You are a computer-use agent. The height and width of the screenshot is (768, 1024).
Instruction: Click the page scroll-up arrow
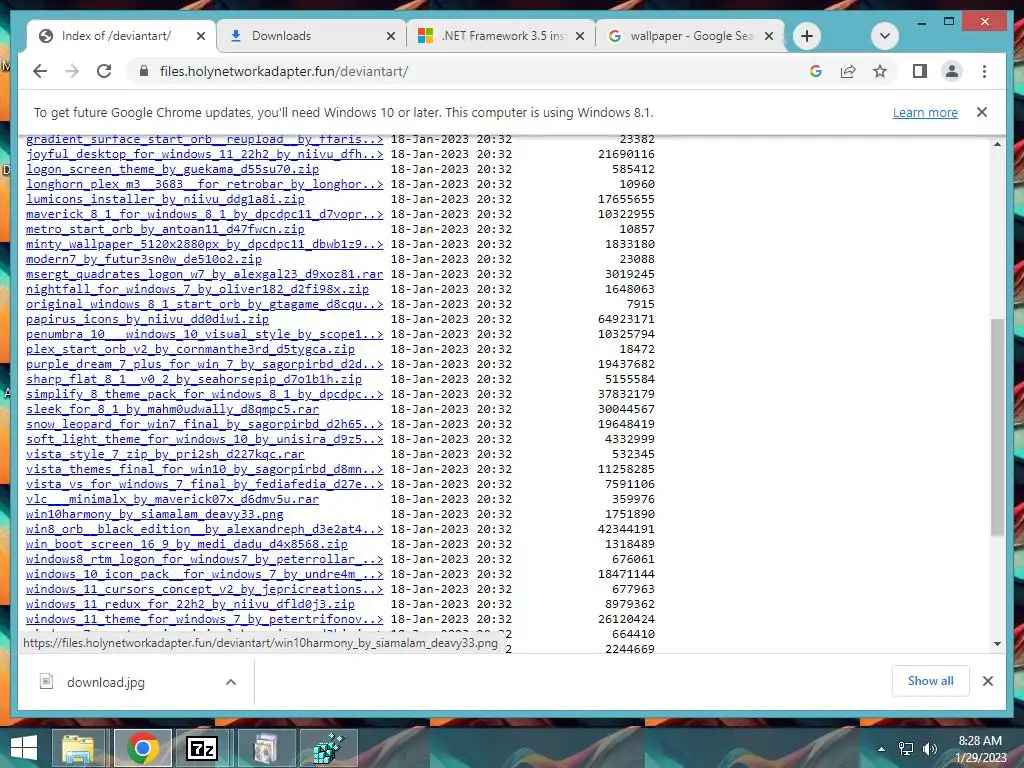tap(997, 144)
